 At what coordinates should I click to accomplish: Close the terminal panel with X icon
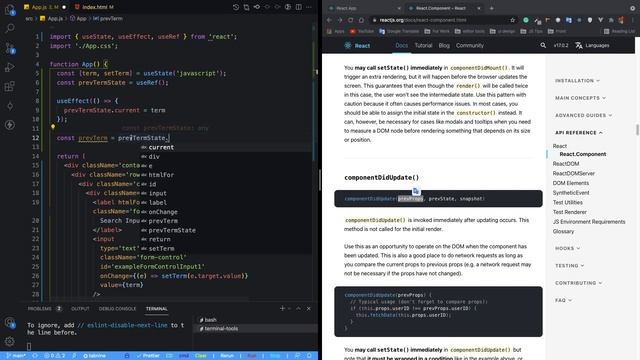click(309, 309)
